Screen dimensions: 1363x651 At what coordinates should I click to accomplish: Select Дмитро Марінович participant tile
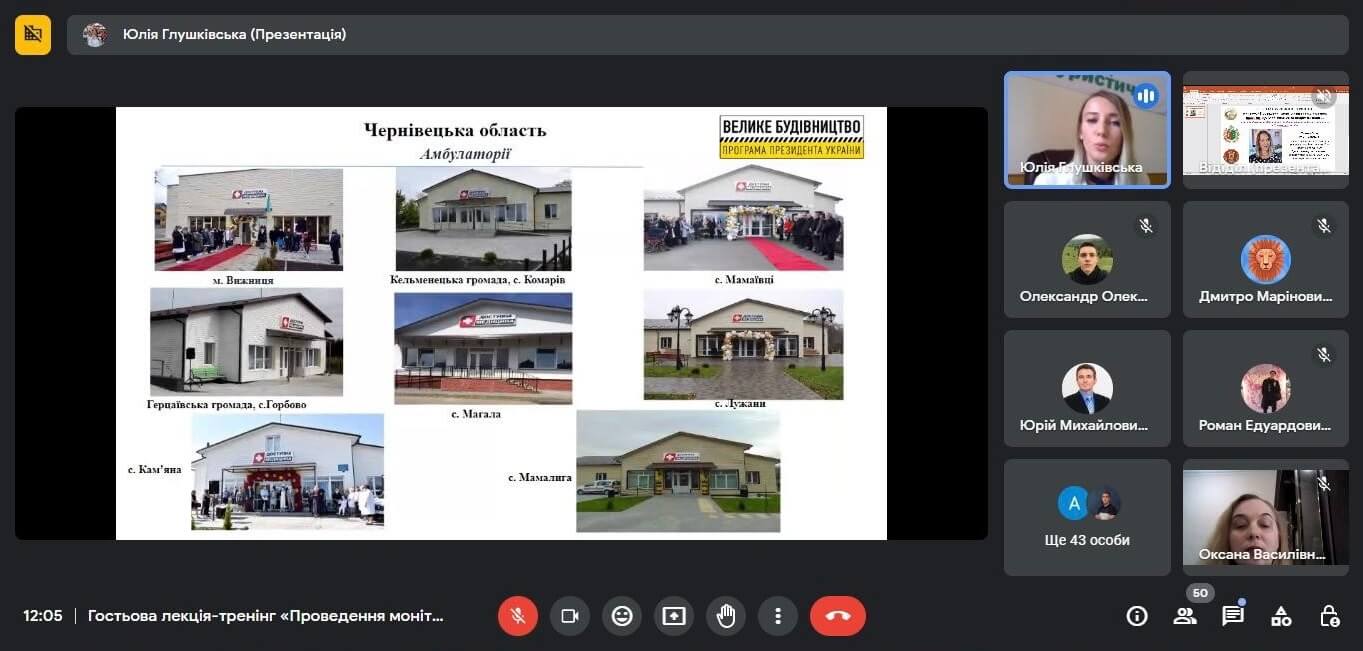point(1265,259)
